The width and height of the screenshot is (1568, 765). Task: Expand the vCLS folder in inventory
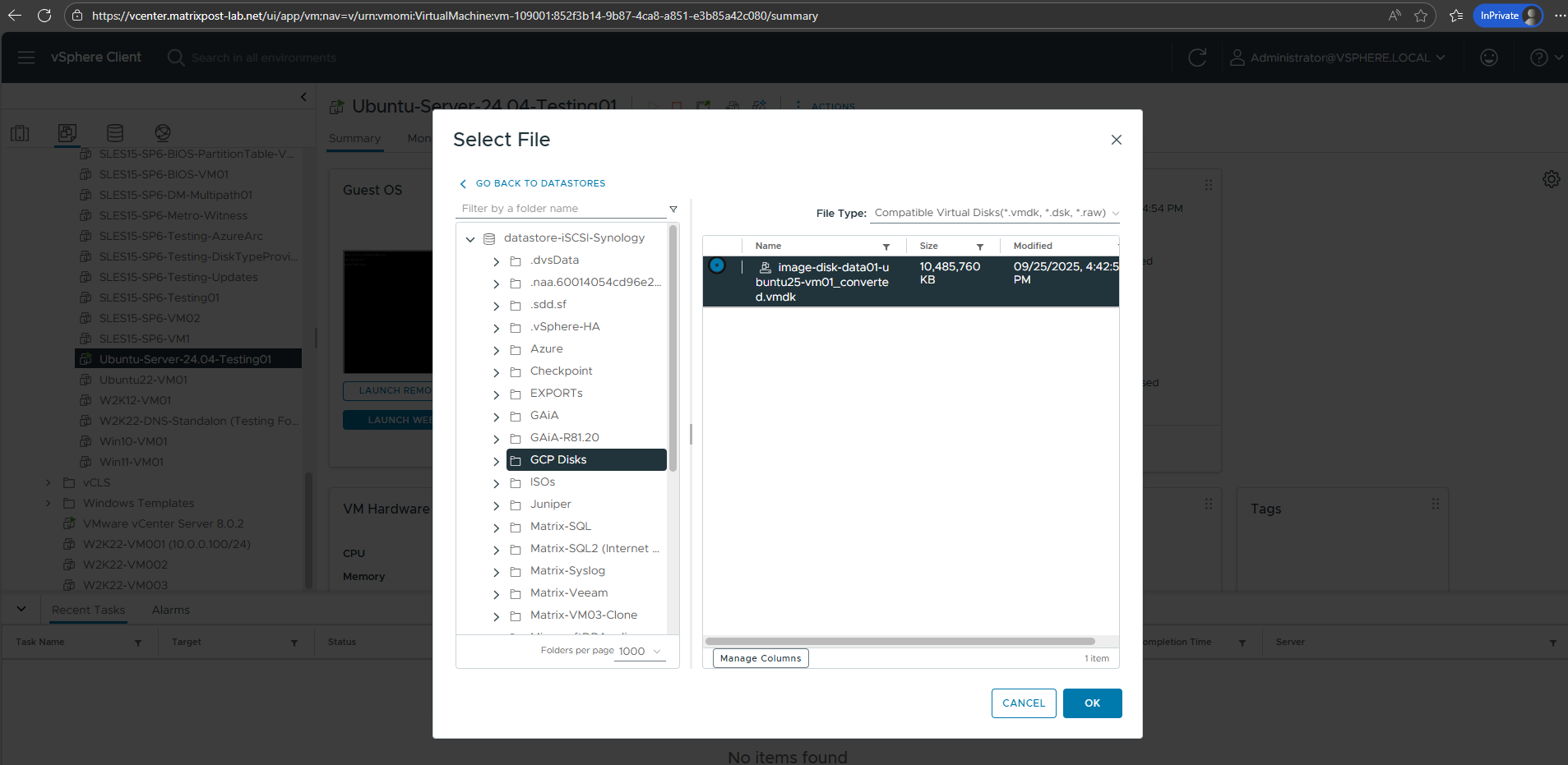[x=49, y=482]
